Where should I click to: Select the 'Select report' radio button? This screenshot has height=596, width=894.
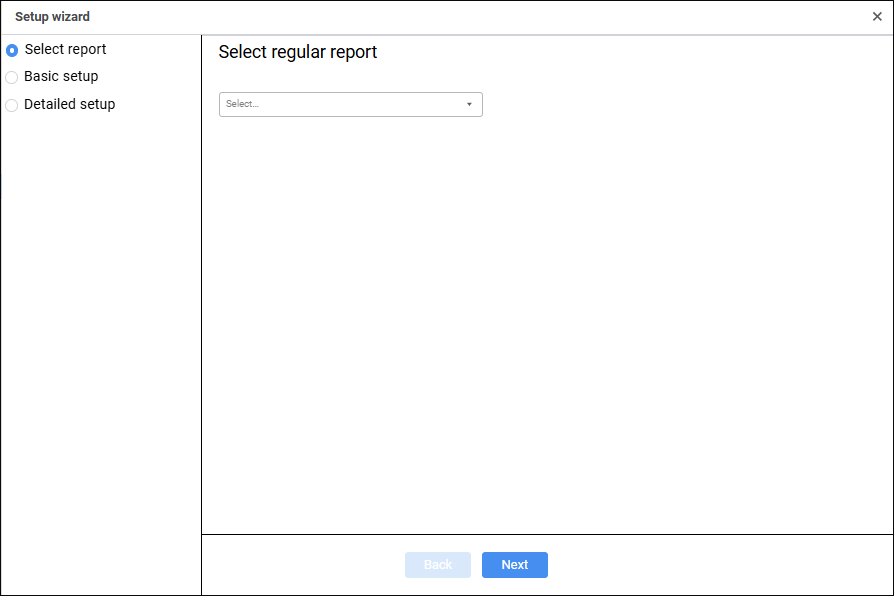coord(12,50)
